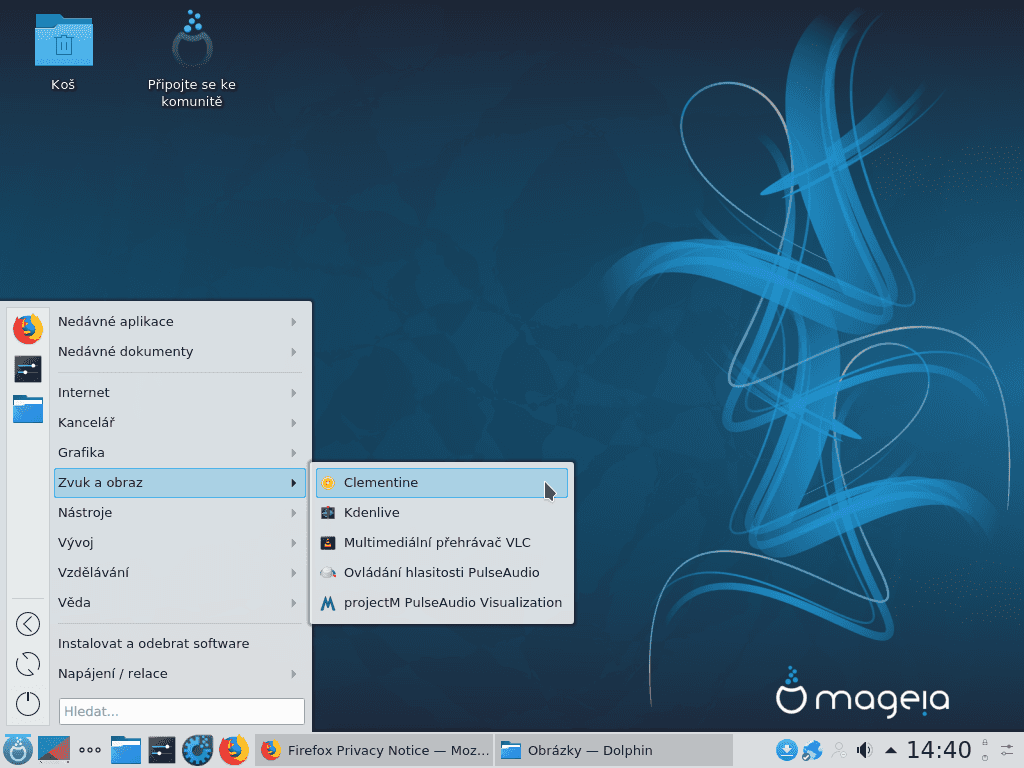Image resolution: width=1024 pixels, height=768 pixels.
Task: Click the back arrow icon in menu sidebar
Action: 28,623
